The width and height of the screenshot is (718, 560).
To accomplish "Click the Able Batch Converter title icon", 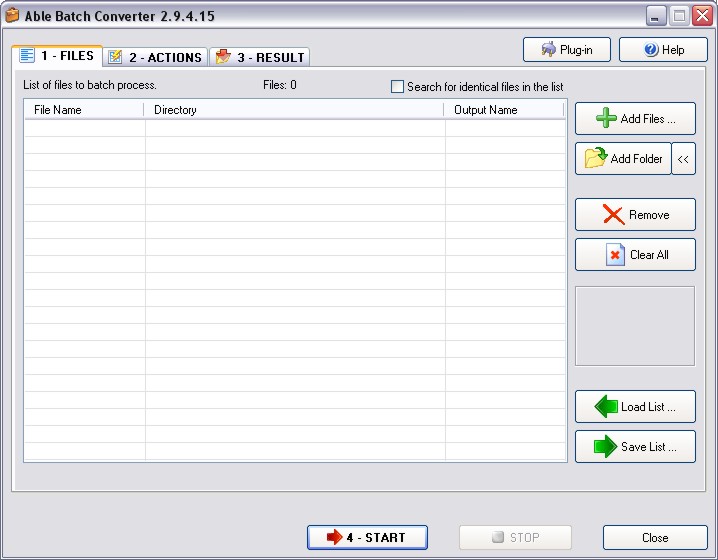I will [x=12, y=15].
